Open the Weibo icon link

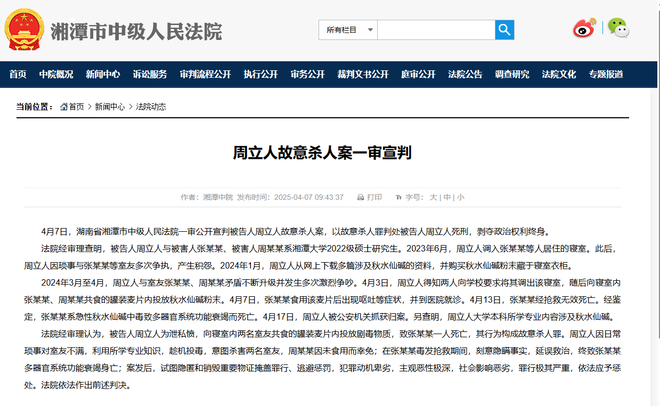click(x=585, y=28)
